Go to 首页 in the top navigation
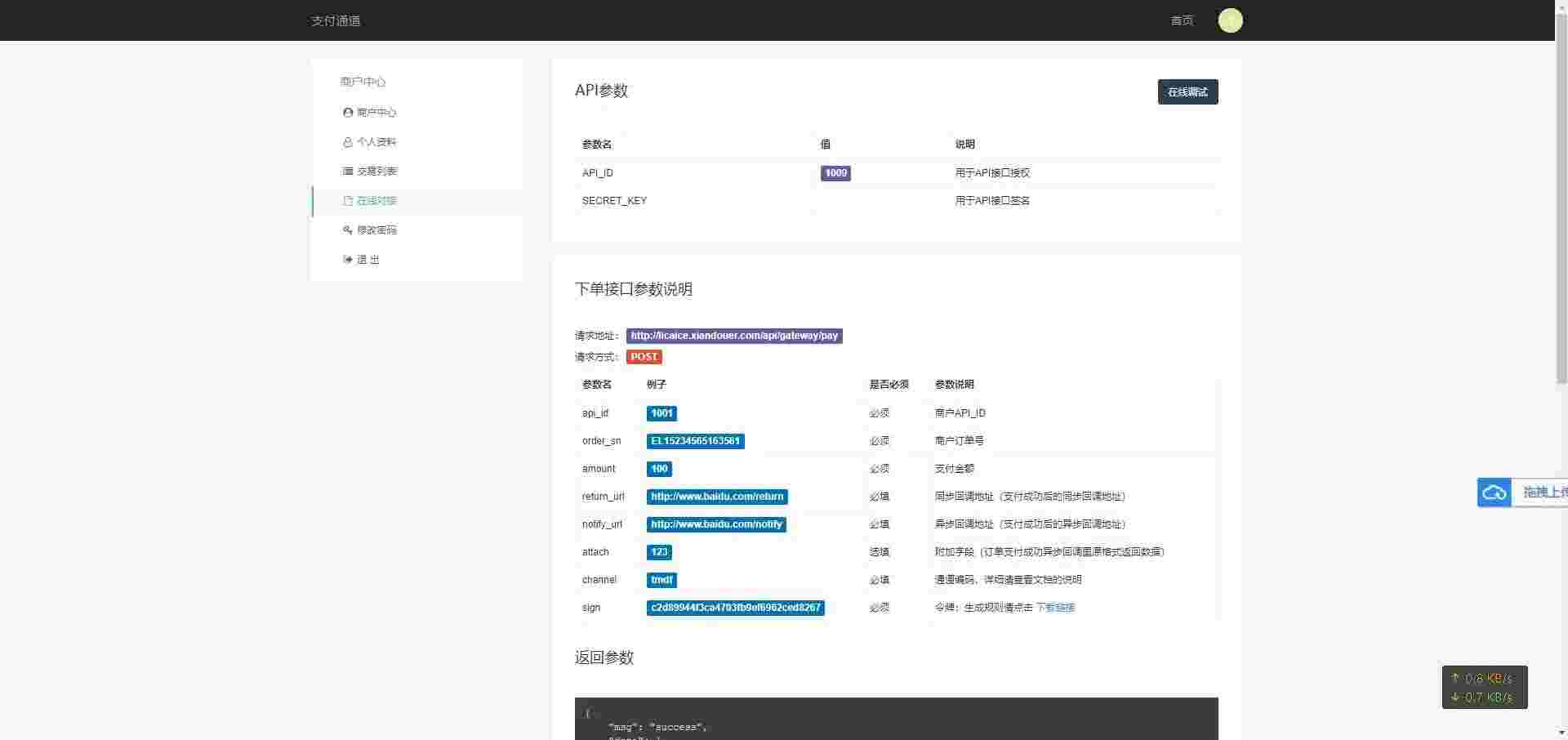The width and height of the screenshot is (1568, 740). click(1182, 20)
